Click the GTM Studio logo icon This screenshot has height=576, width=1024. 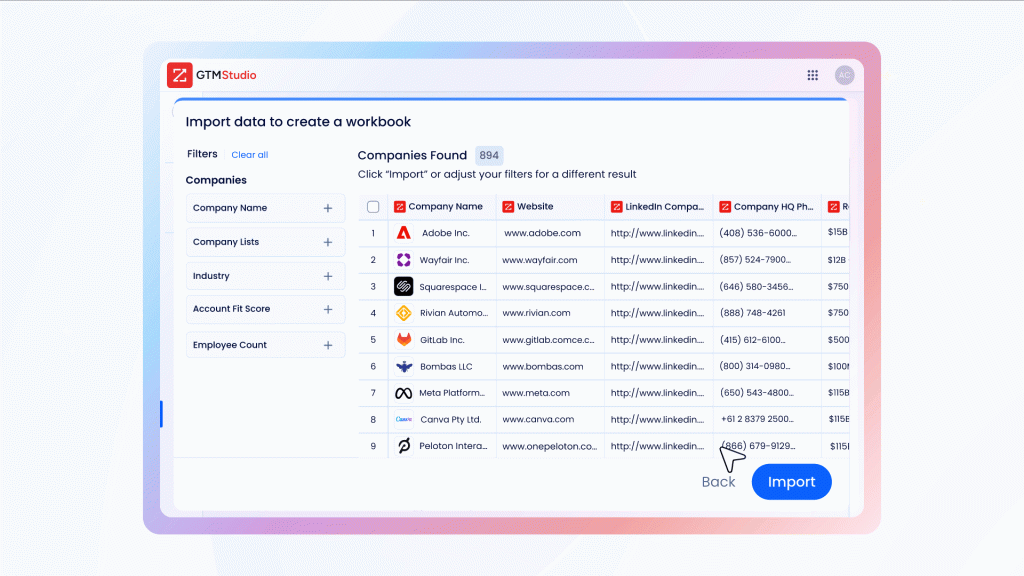tap(180, 76)
